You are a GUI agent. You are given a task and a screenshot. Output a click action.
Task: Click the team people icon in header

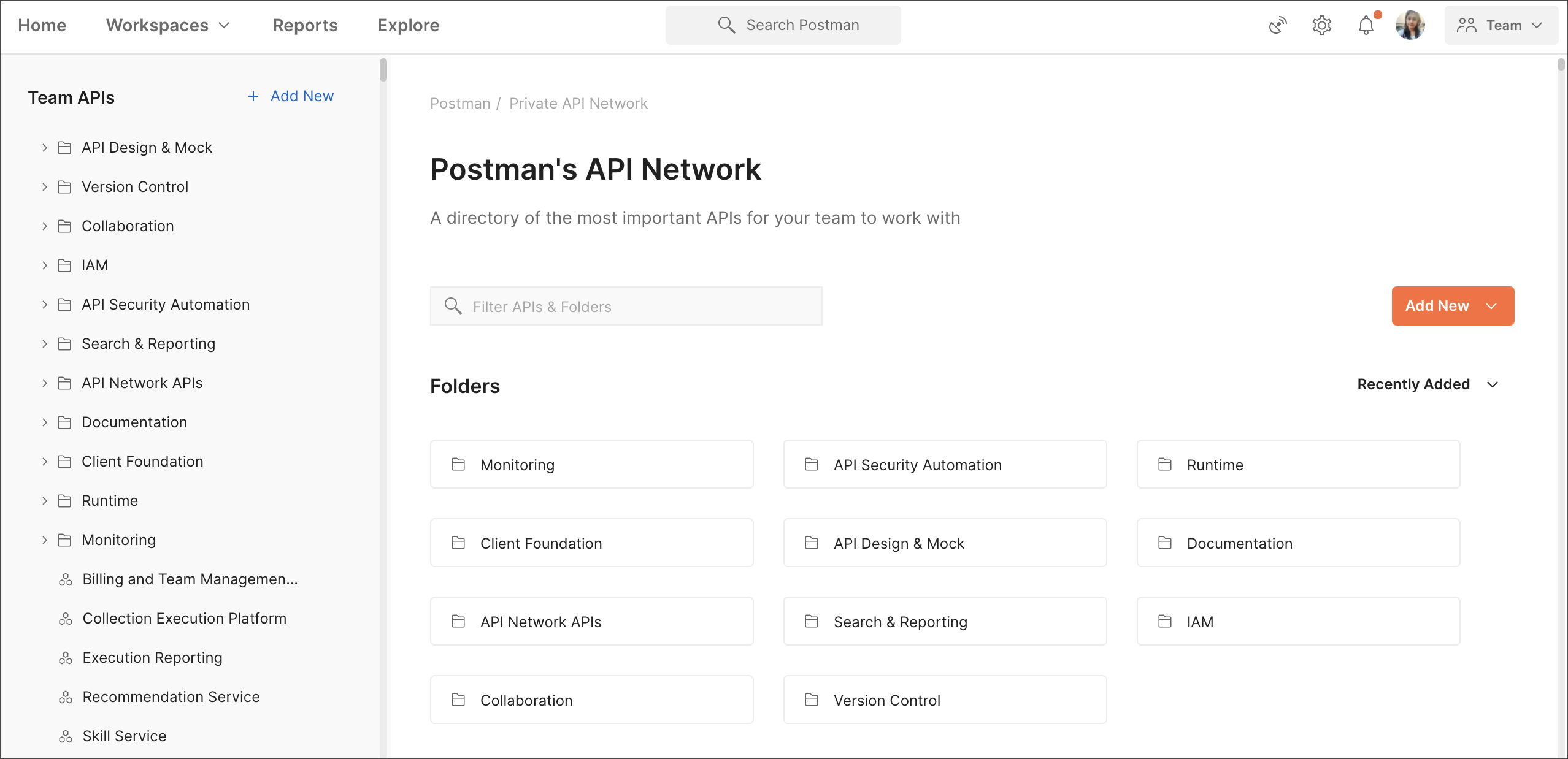[x=1466, y=25]
